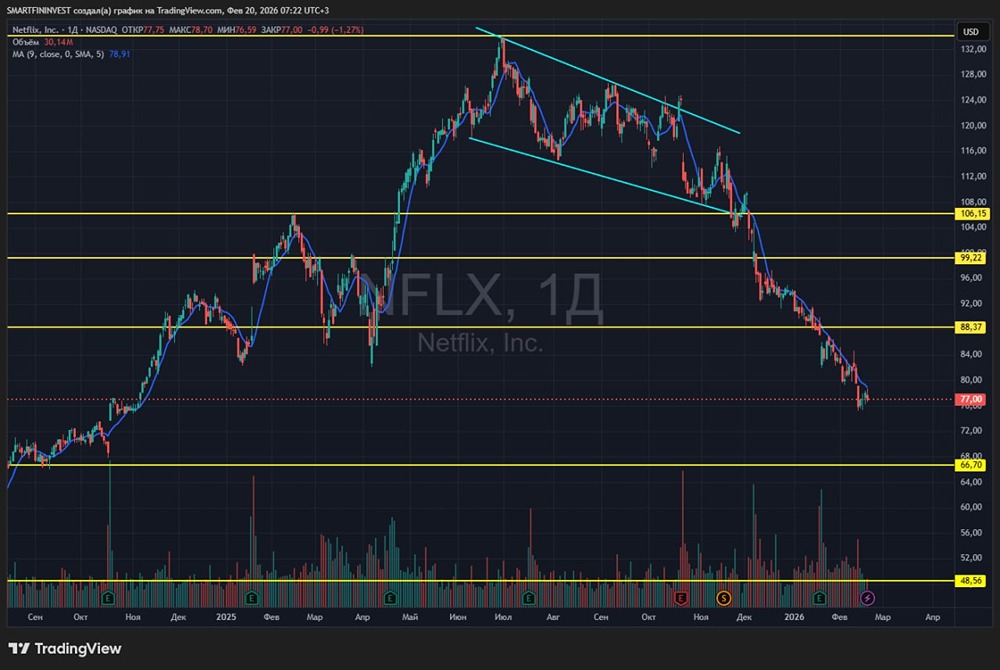Screen dimensions: 1000x670
Task: Click the green earnings marker for January 2026
Action: (820, 598)
